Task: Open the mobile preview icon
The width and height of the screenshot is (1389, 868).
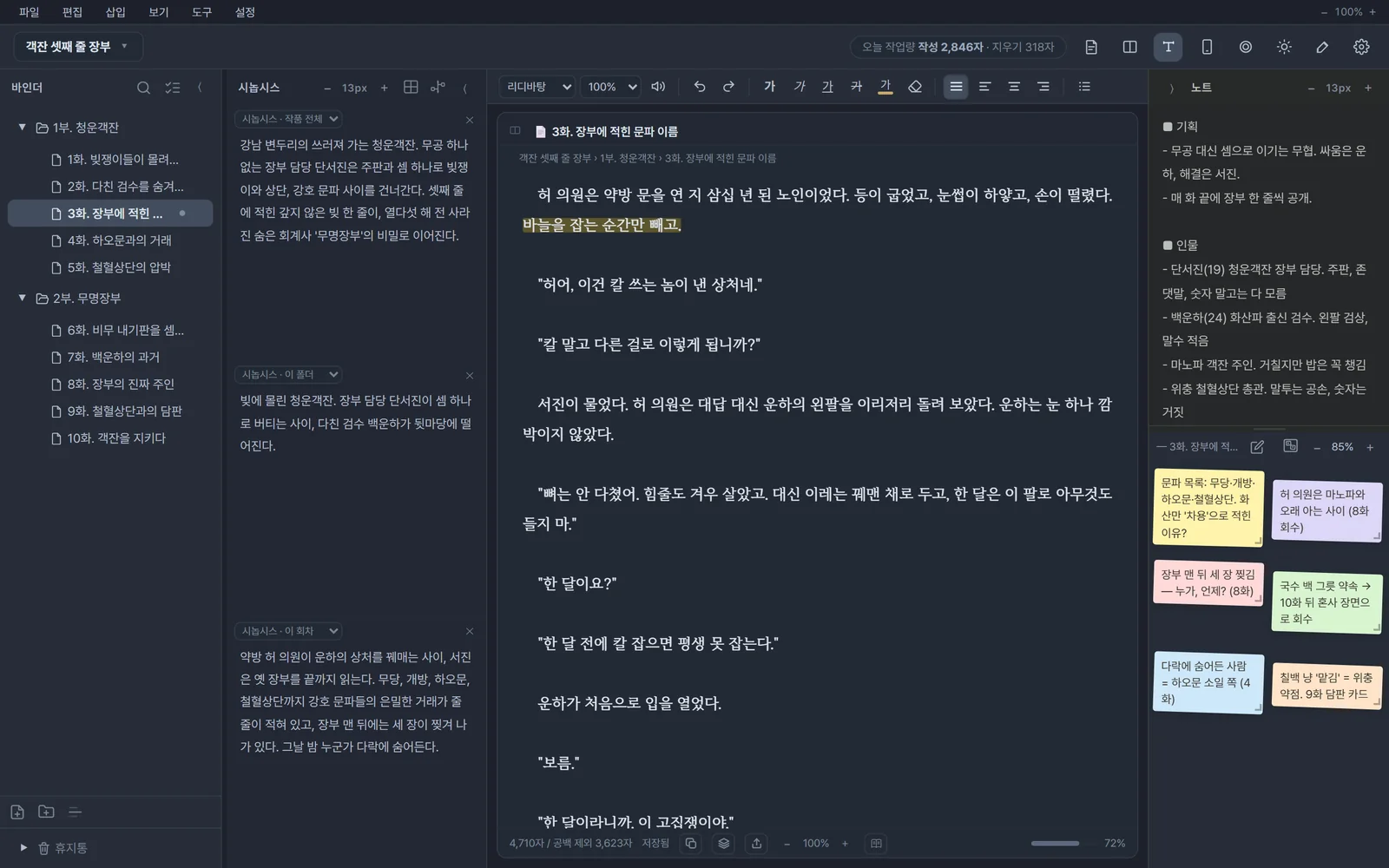Action: click(x=1207, y=47)
